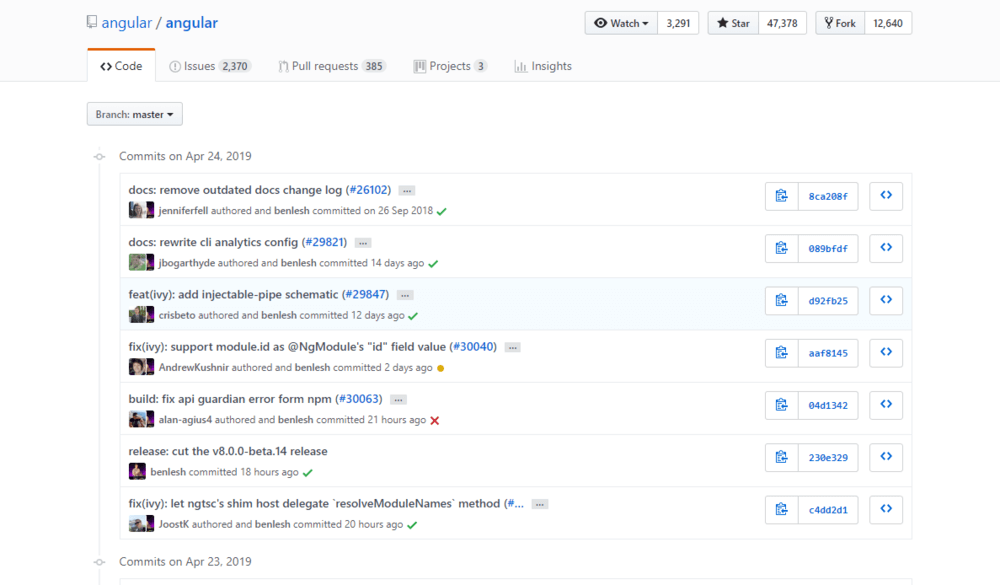Open commit hash d92fb25
The width and height of the screenshot is (1000, 585).
[x=828, y=300]
